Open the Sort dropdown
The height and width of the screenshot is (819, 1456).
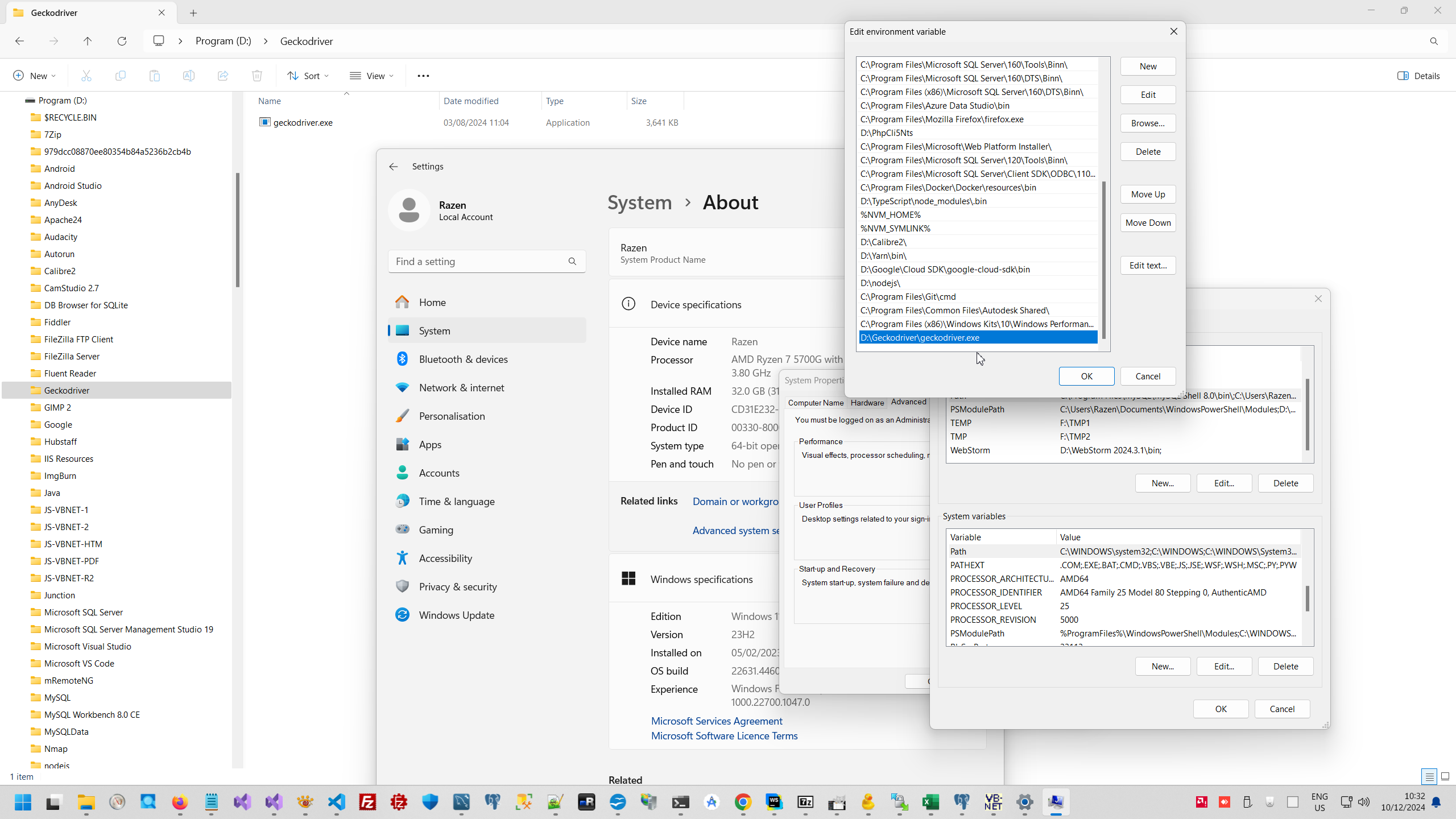point(308,76)
